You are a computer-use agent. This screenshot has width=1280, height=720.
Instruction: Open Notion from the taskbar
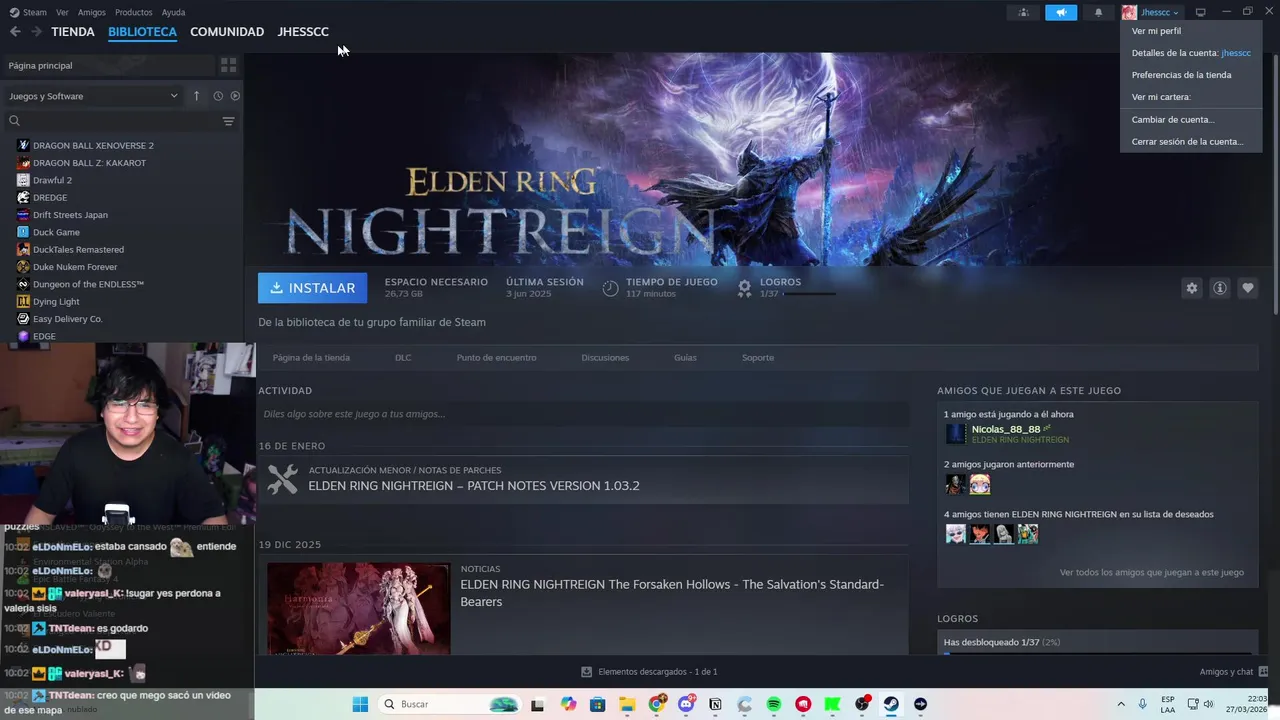715,704
